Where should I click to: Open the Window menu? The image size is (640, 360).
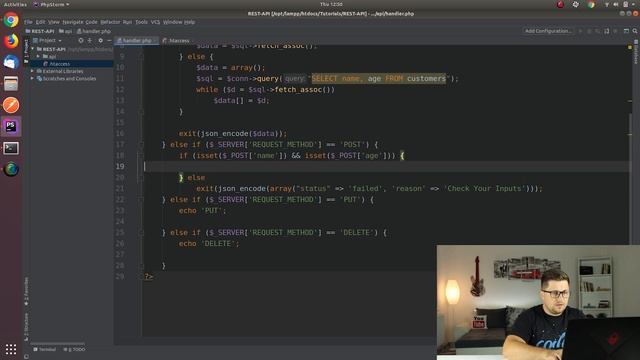coord(172,22)
